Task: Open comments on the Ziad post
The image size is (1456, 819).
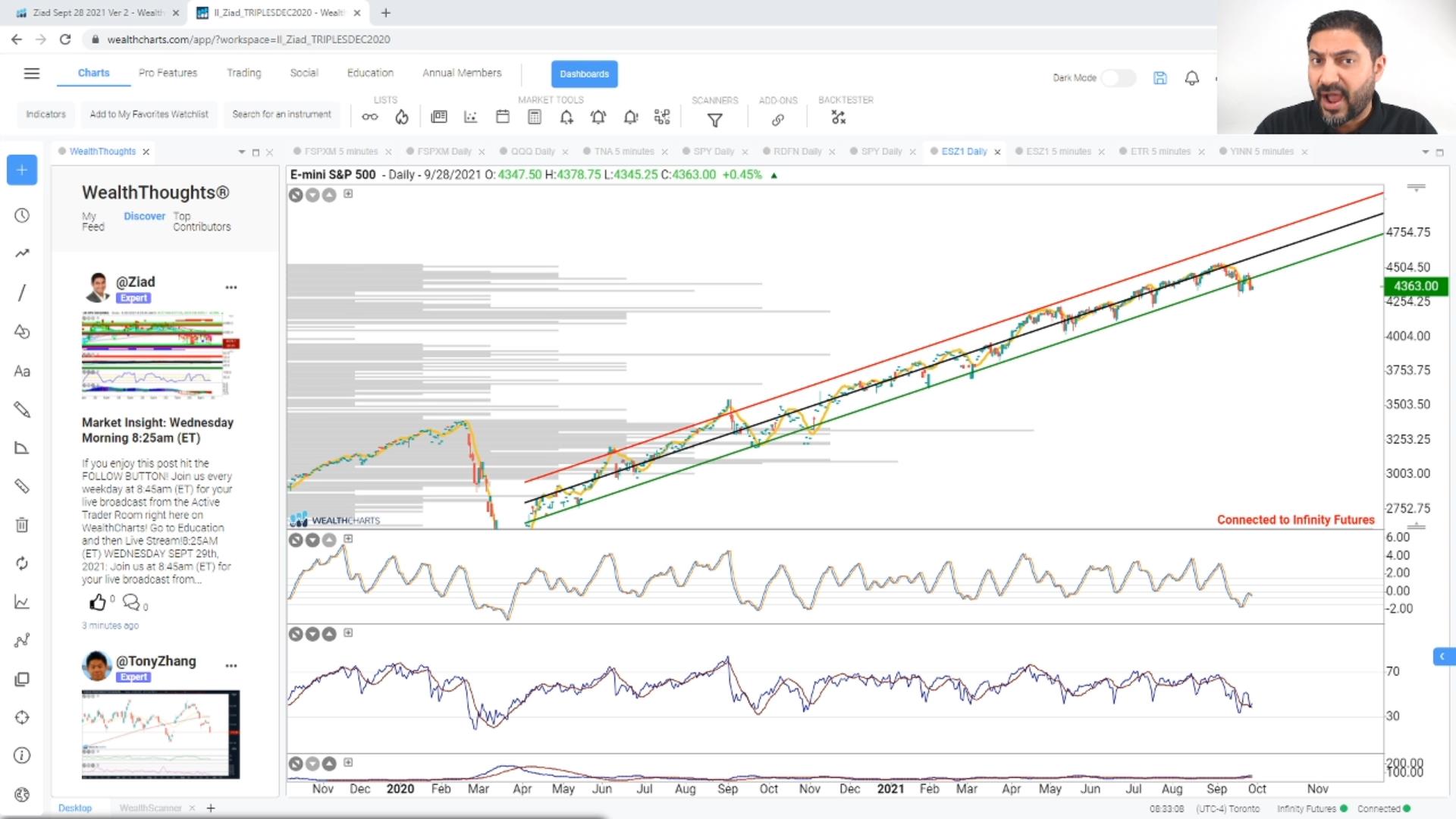Action: (x=131, y=603)
